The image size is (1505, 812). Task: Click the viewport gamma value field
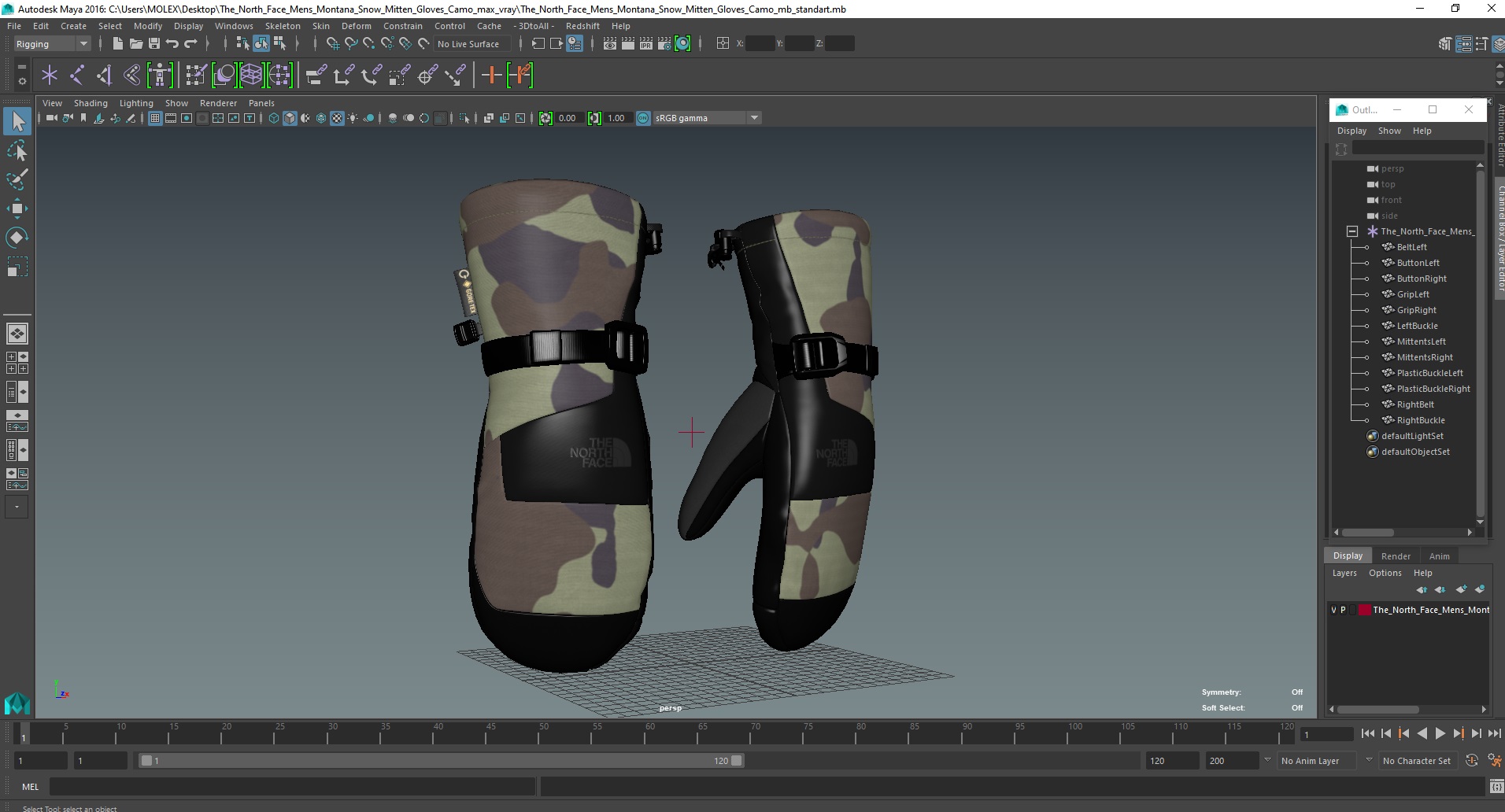(617, 118)
